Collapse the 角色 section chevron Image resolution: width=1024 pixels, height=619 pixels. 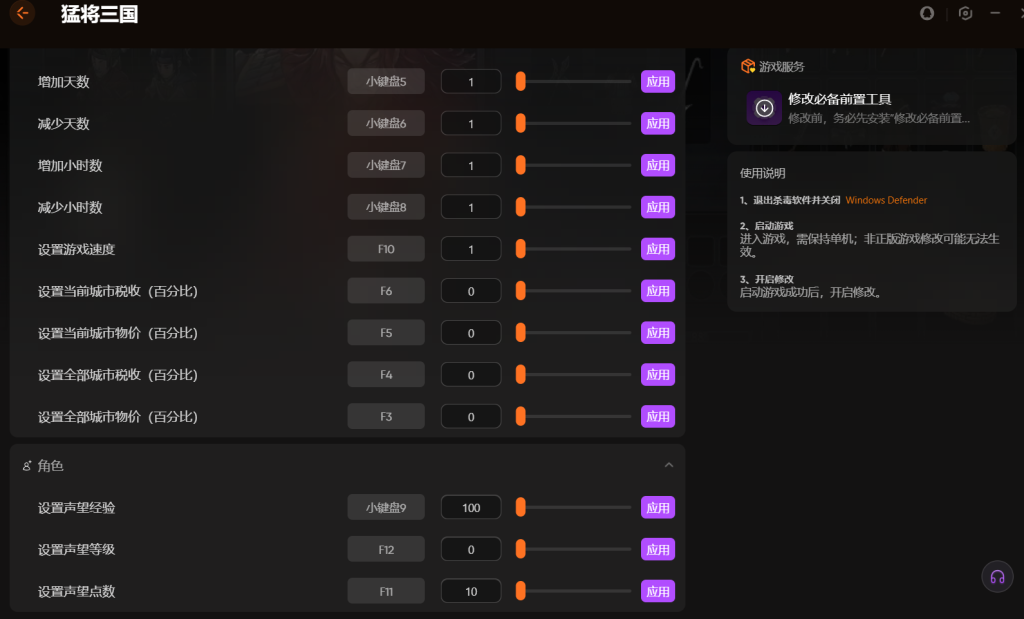coord(669,465)
